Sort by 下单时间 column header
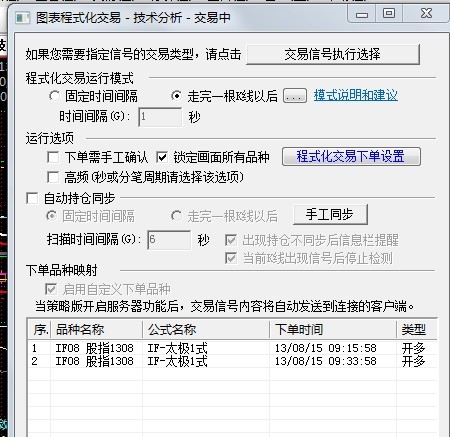This screenshot has width=450, height=437. click(x=333, y=330)
